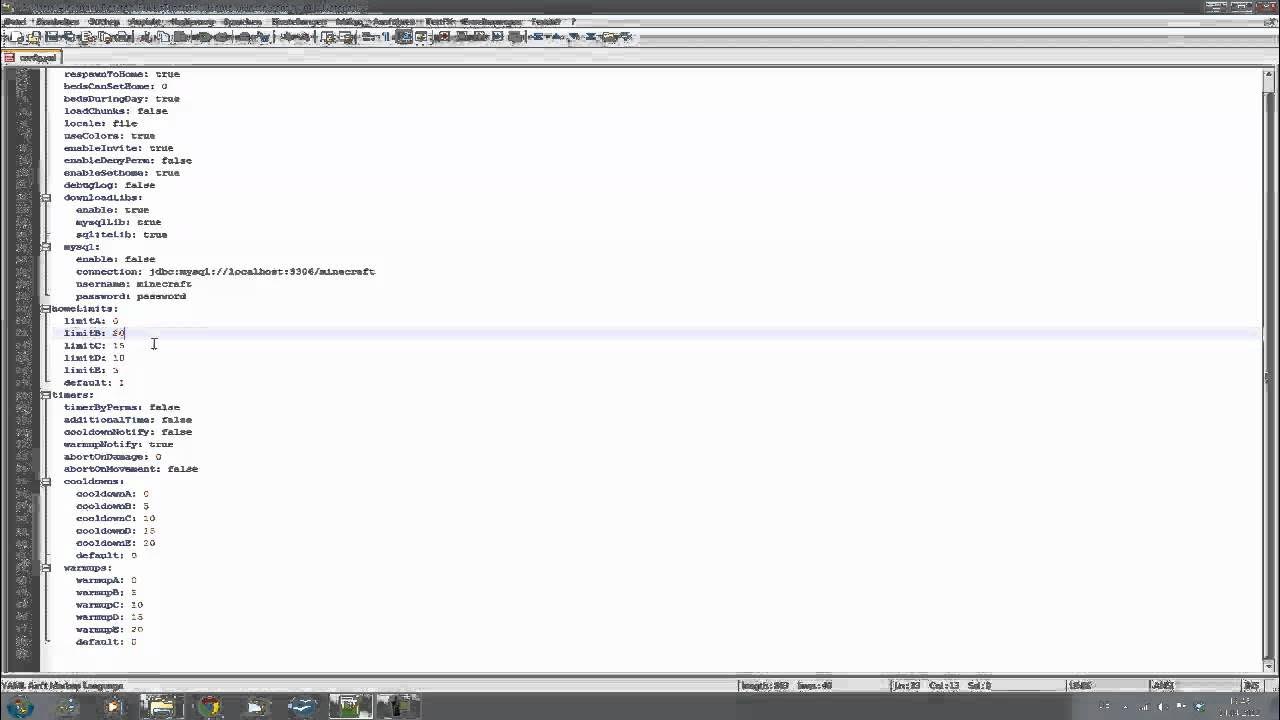The width and height of the screenshot is (1280, 720).
Task: Collapse the downloadLibs fold marker
Action: 46,197
